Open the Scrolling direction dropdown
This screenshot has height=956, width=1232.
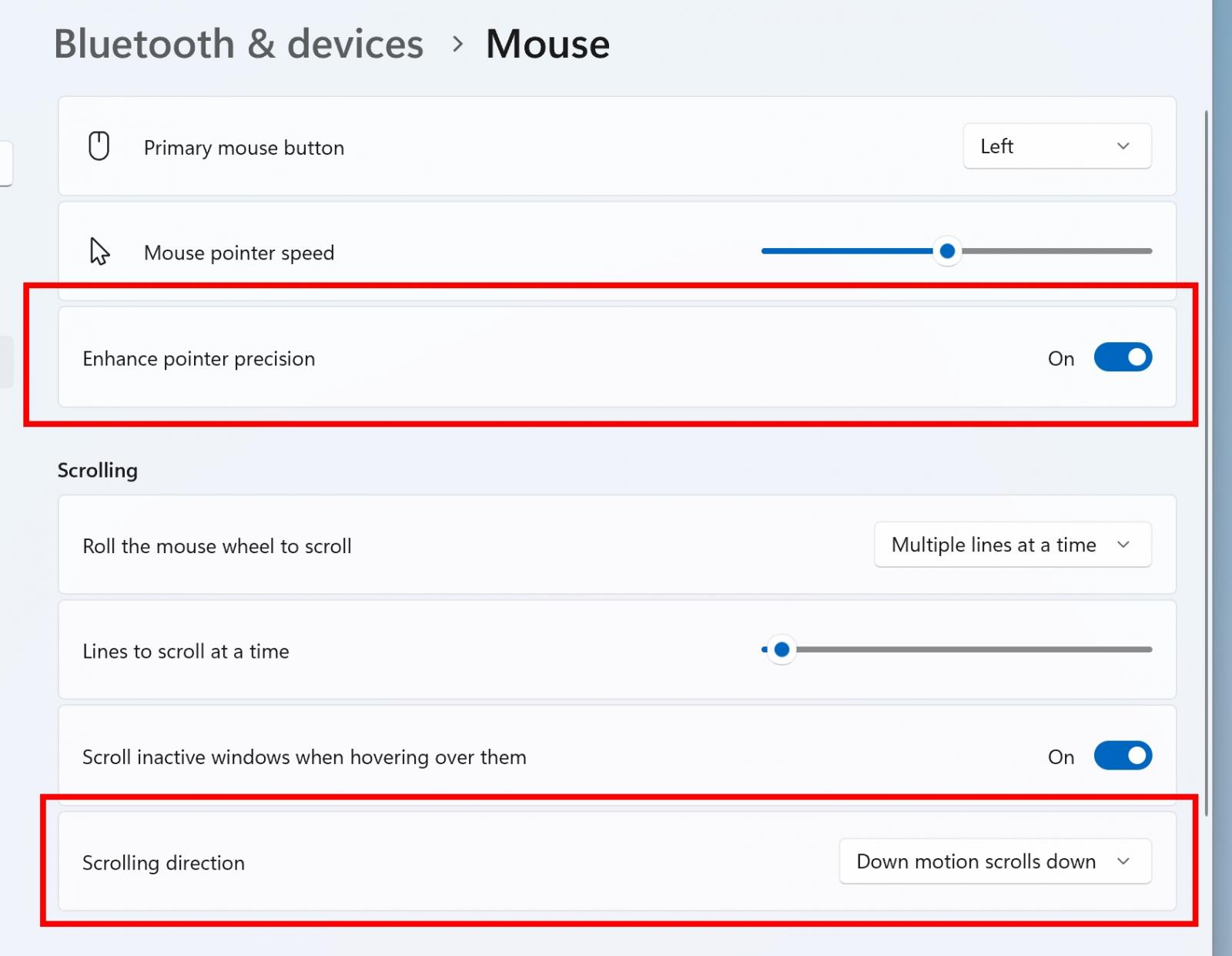coord(995,861)
